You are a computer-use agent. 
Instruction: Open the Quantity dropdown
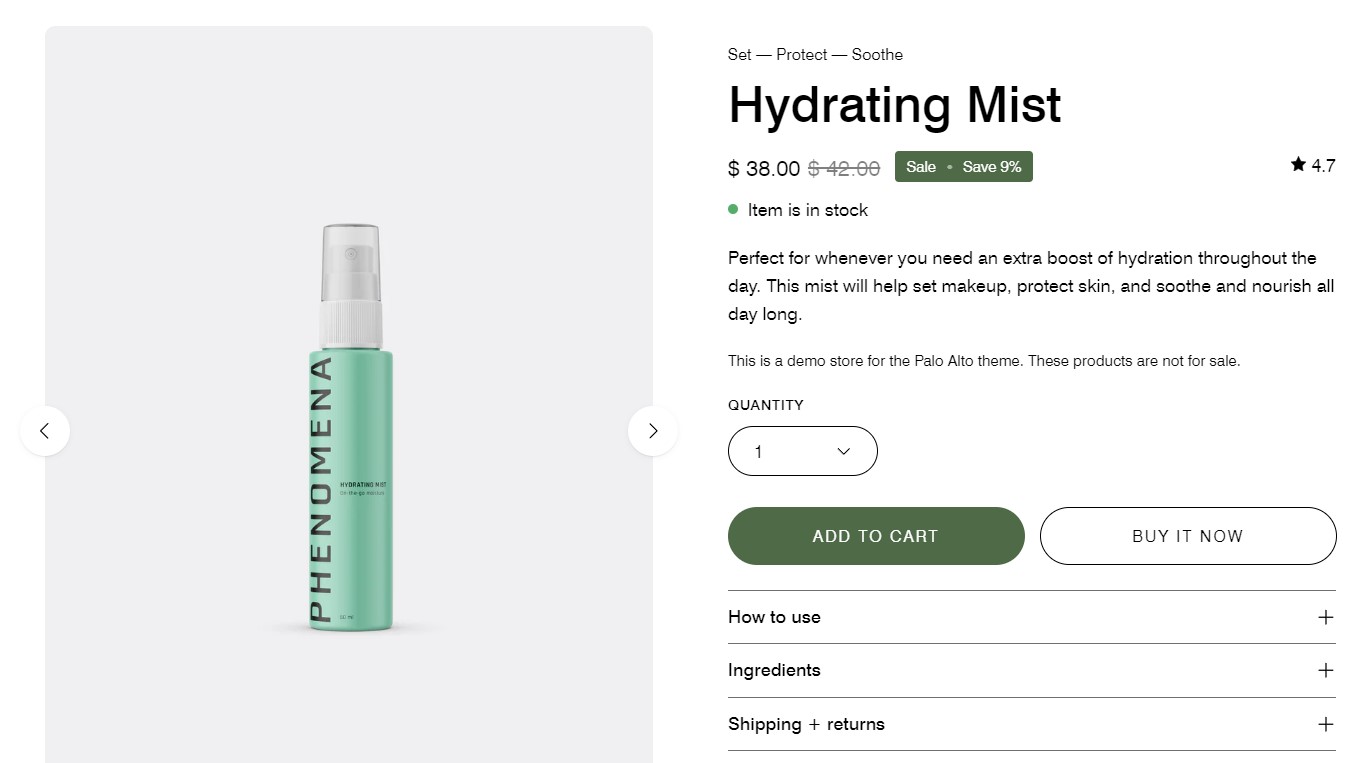(802, 451)
